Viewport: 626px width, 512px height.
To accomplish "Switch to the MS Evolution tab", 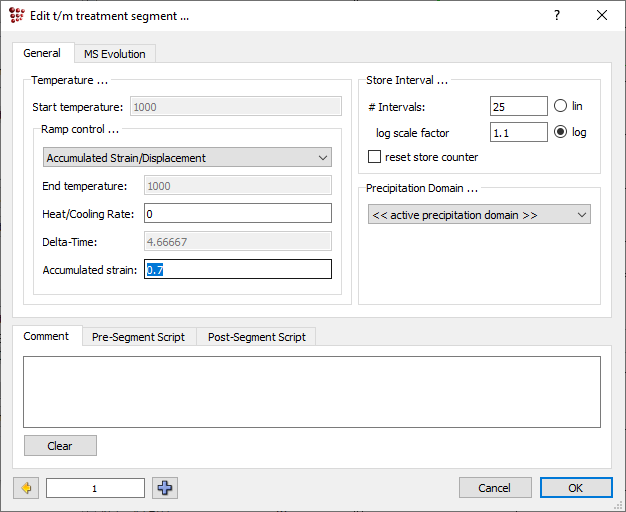I will coord(114,54).
